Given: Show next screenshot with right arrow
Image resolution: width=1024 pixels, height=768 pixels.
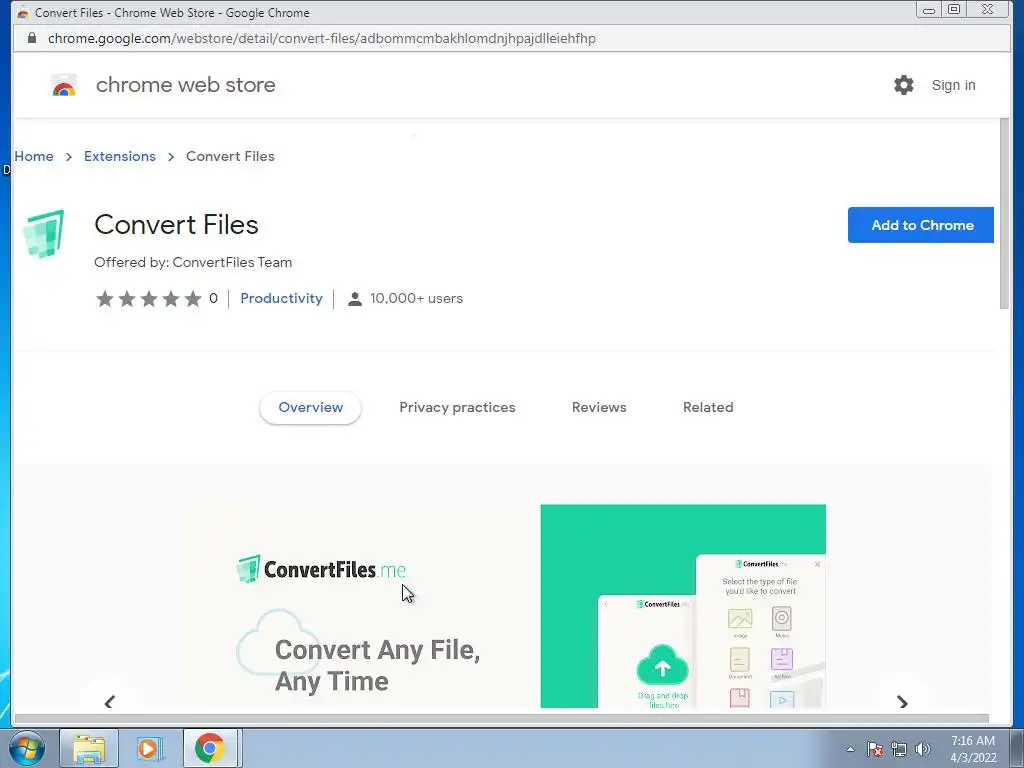Looking at the screenshot, I should coord(903,701).
